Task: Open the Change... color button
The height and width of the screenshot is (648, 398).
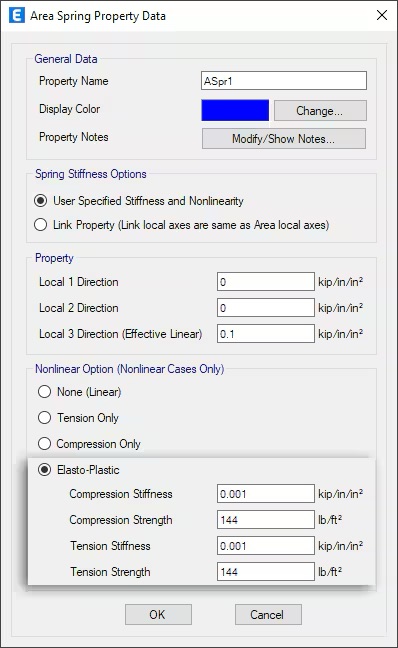Action: (x=320, y=111)
